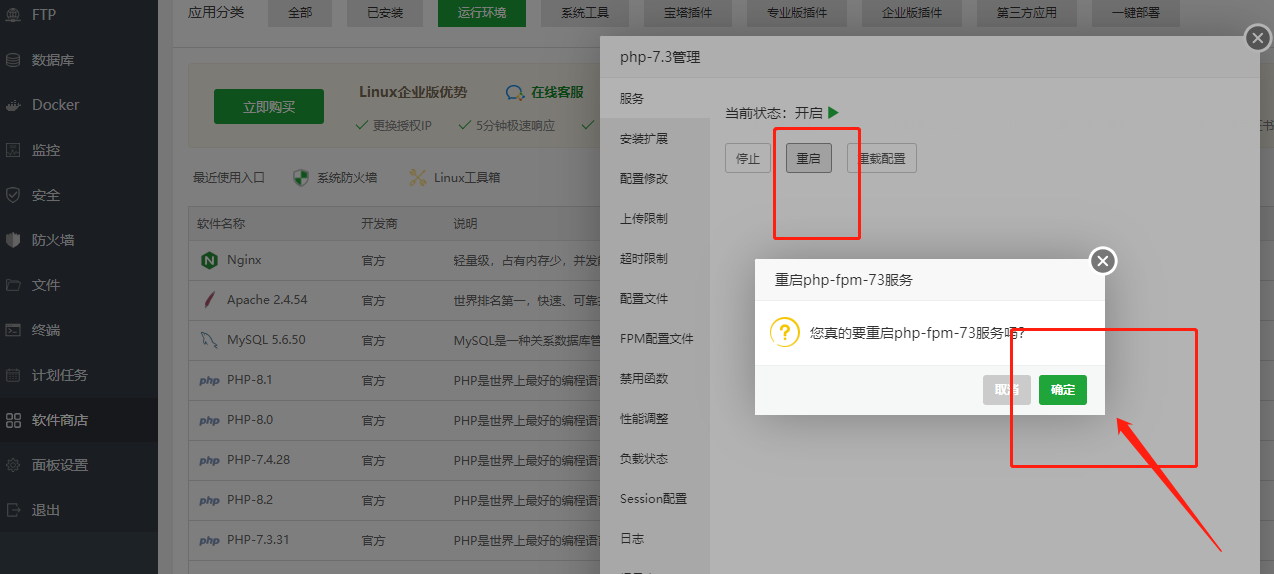The height and width of the screenshot is (574, 1274).
Task: Click the 防火墙 firewall sidebar icon
Action: pyautogui.click(x=13, y=240)
